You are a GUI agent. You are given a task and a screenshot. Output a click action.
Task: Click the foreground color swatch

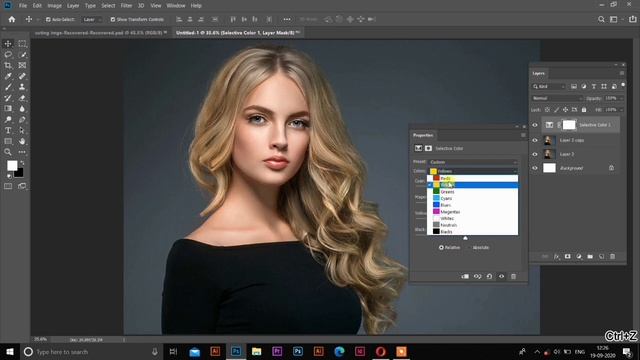12,165
